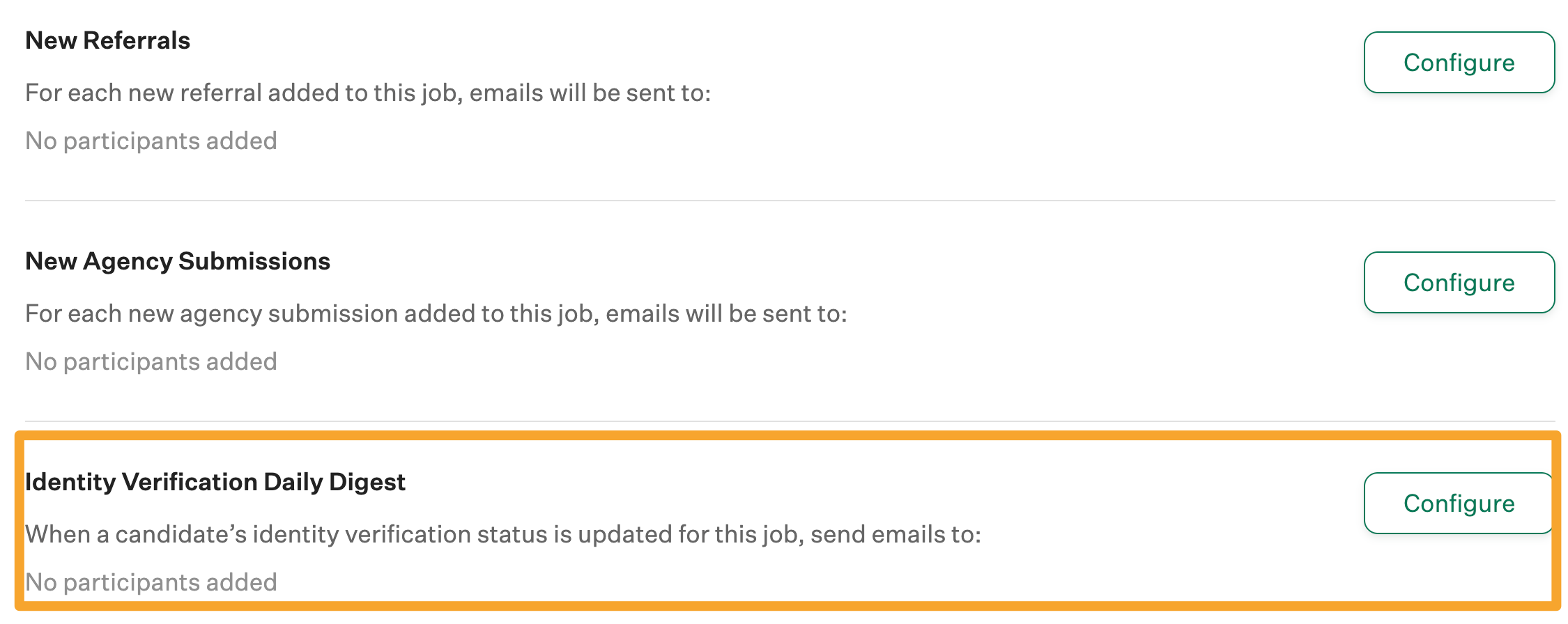Click Configure for New Agency Submissions
Screen dimensions: 1568x624
[x=1459, y=283]
